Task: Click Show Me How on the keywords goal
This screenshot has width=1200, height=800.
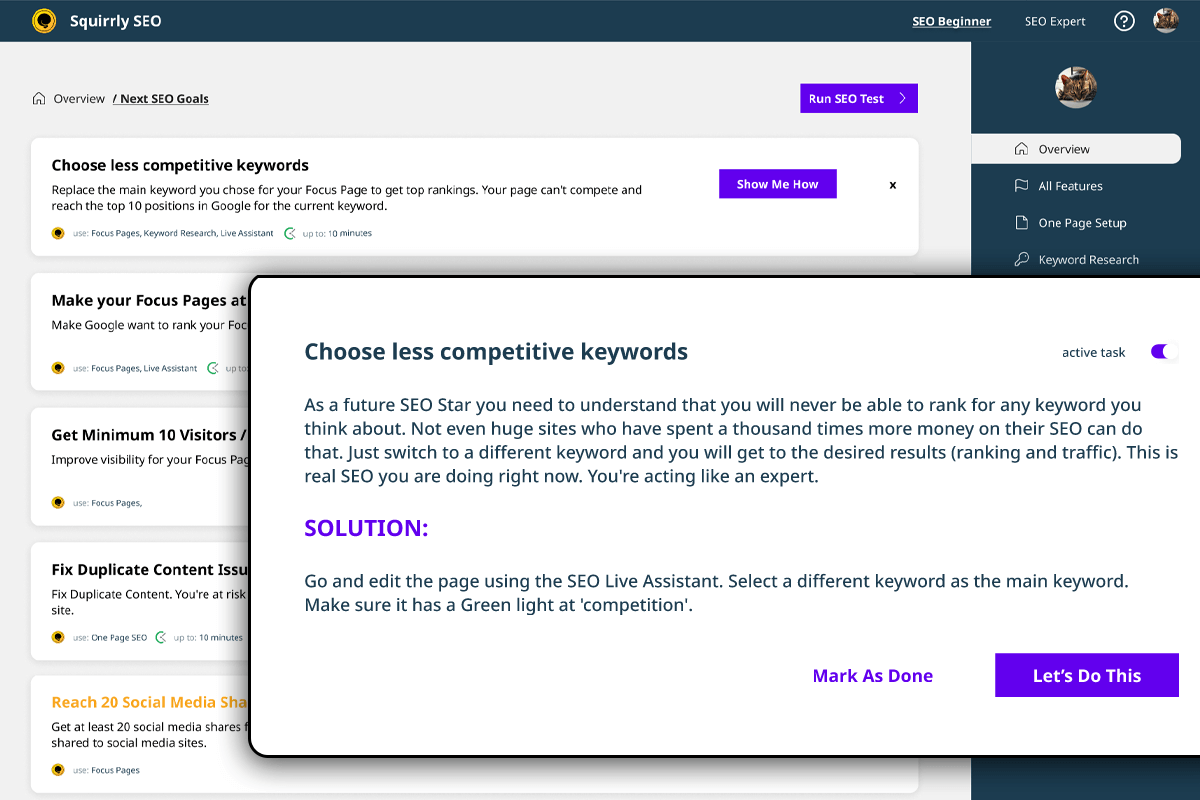Action: coord(777,184)
